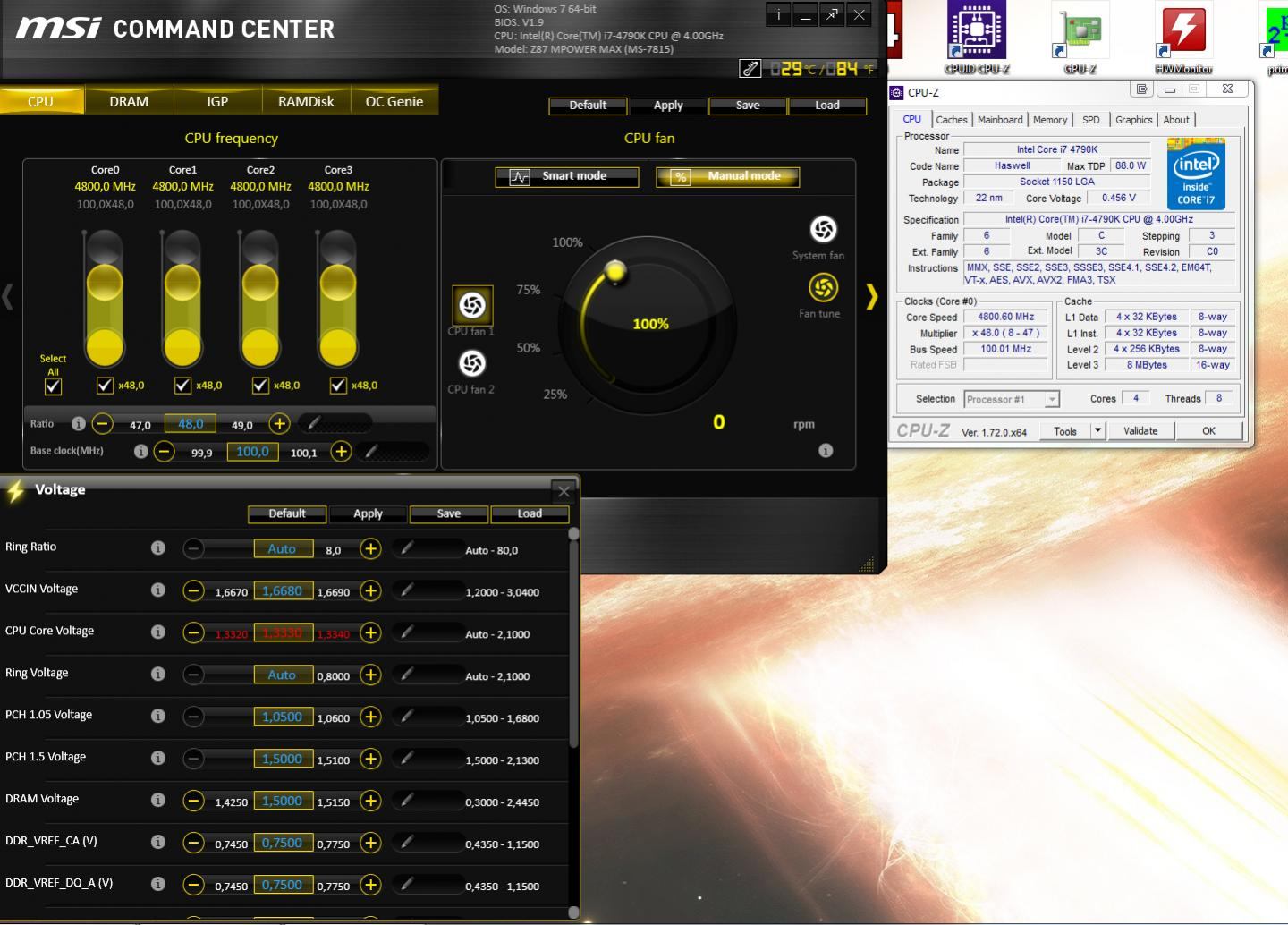This screenshot has height=925, width=1288.
Task: Increase Ratio with plus button
Action: click(x=280, y=424)
